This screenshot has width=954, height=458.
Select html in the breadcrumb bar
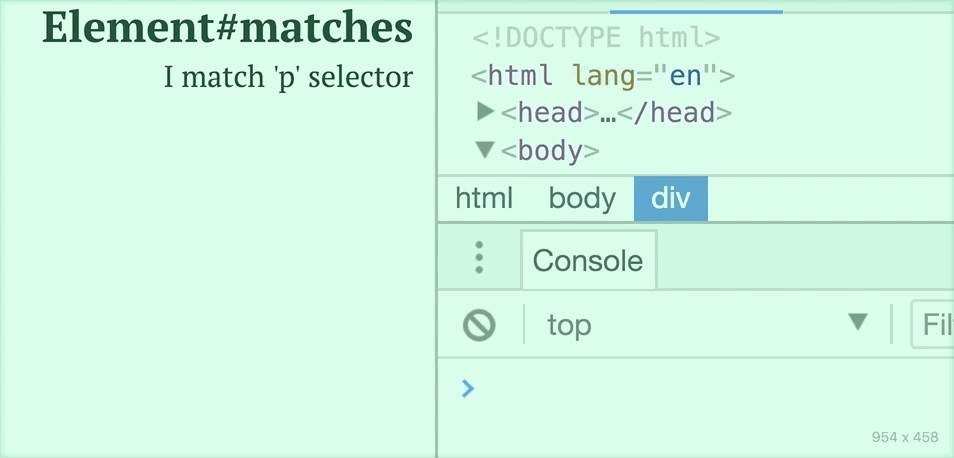coord(484,198)
